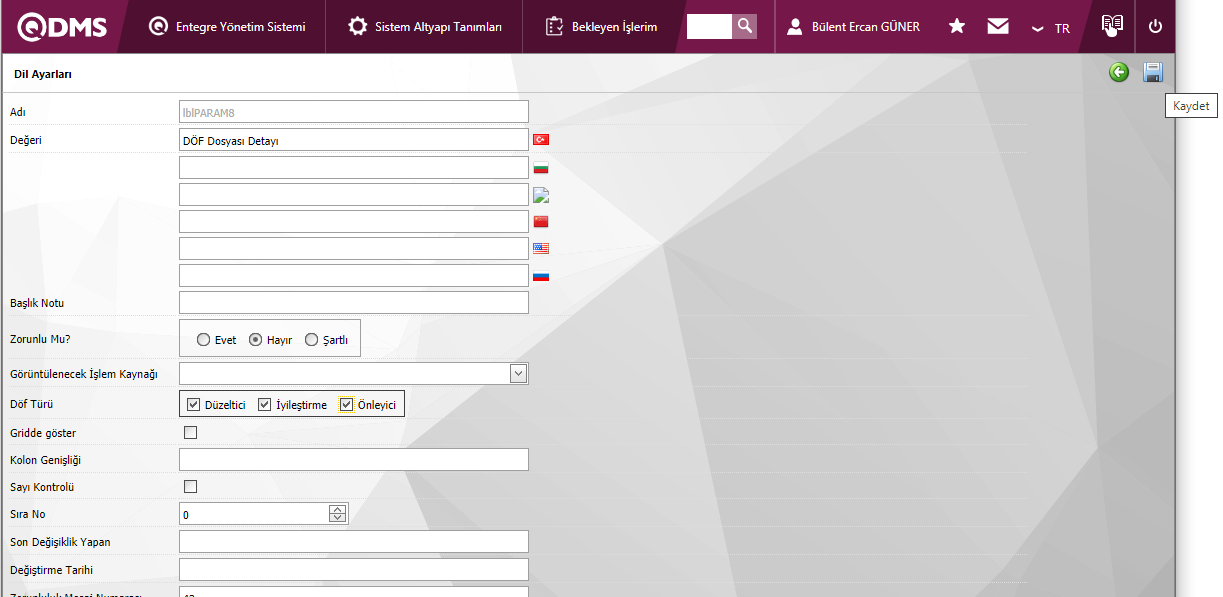Click Değiştirme Tarihi field

click(x=353, y=570)
